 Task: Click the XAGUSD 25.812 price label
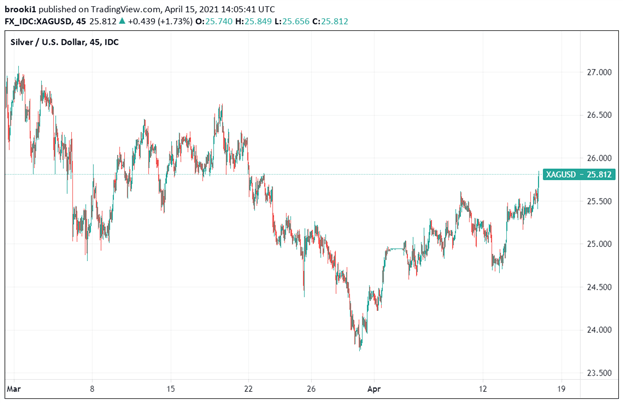click(579, 174)
